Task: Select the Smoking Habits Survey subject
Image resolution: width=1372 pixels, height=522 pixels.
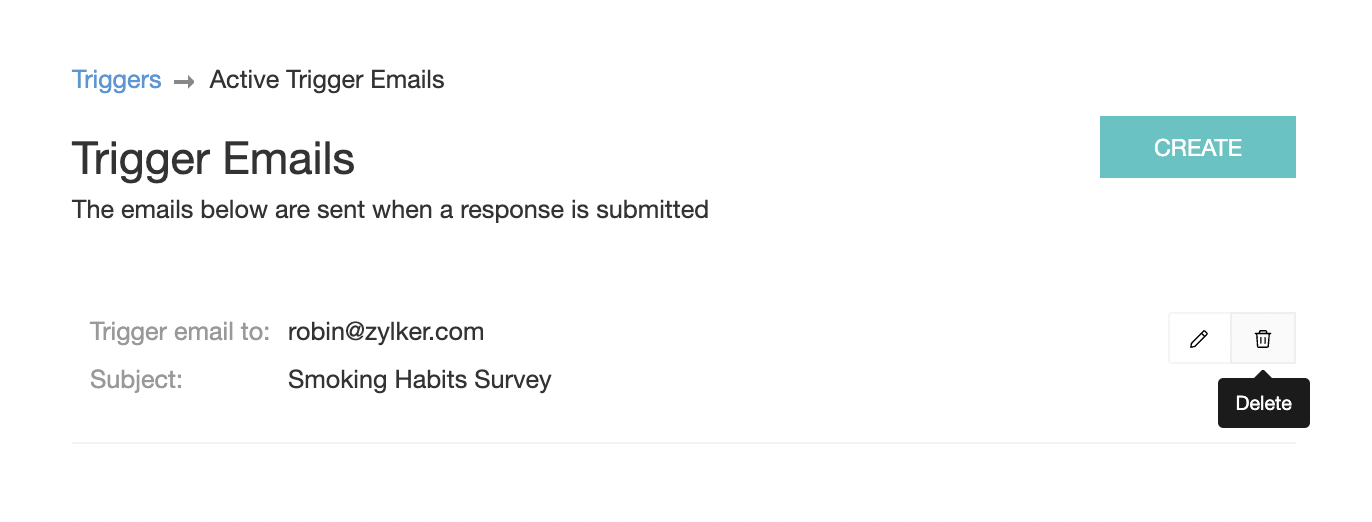Action: pyautogui.click(x=419, y=380)
